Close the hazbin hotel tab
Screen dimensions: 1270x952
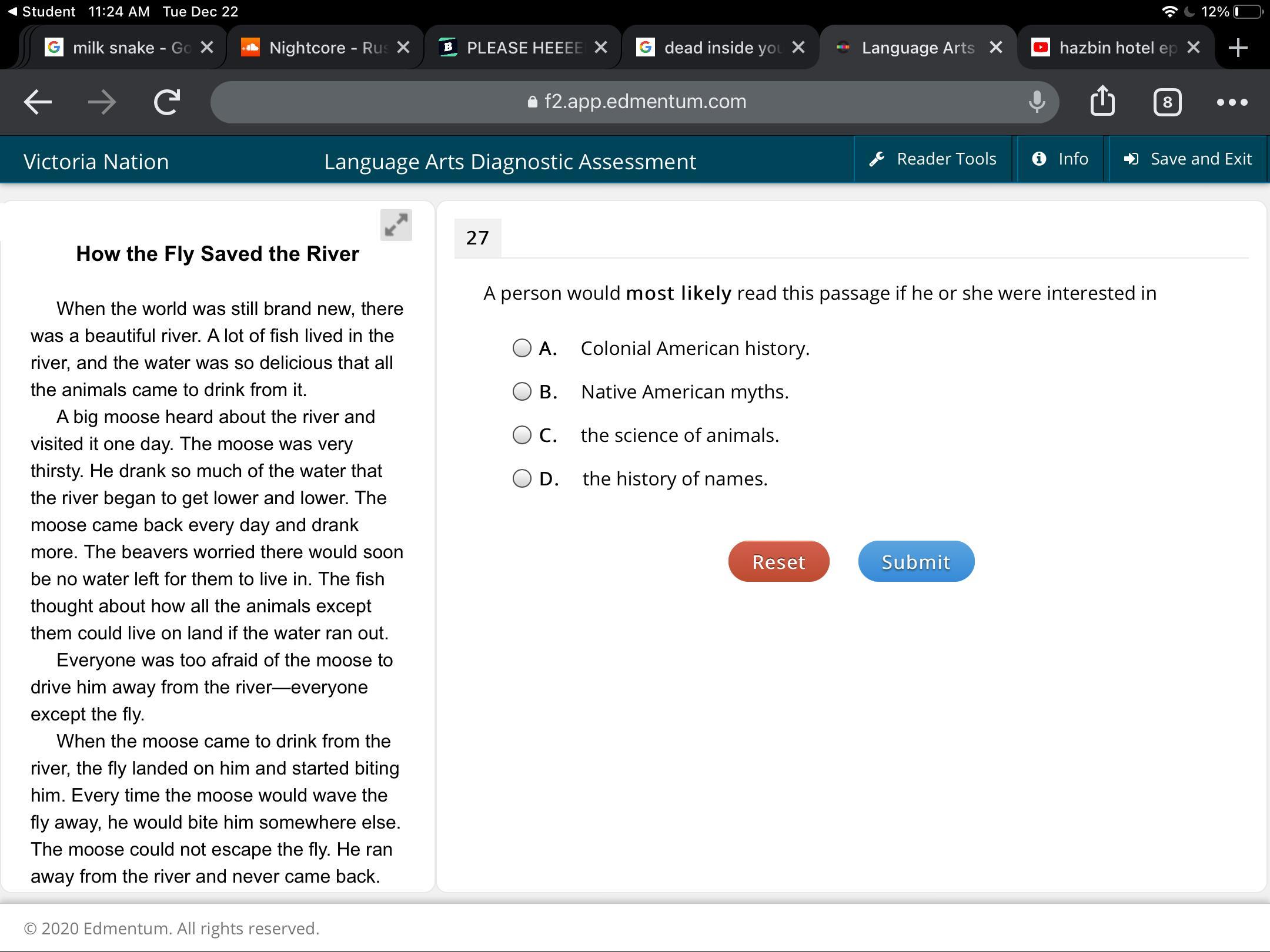(x=1193, y=48)
